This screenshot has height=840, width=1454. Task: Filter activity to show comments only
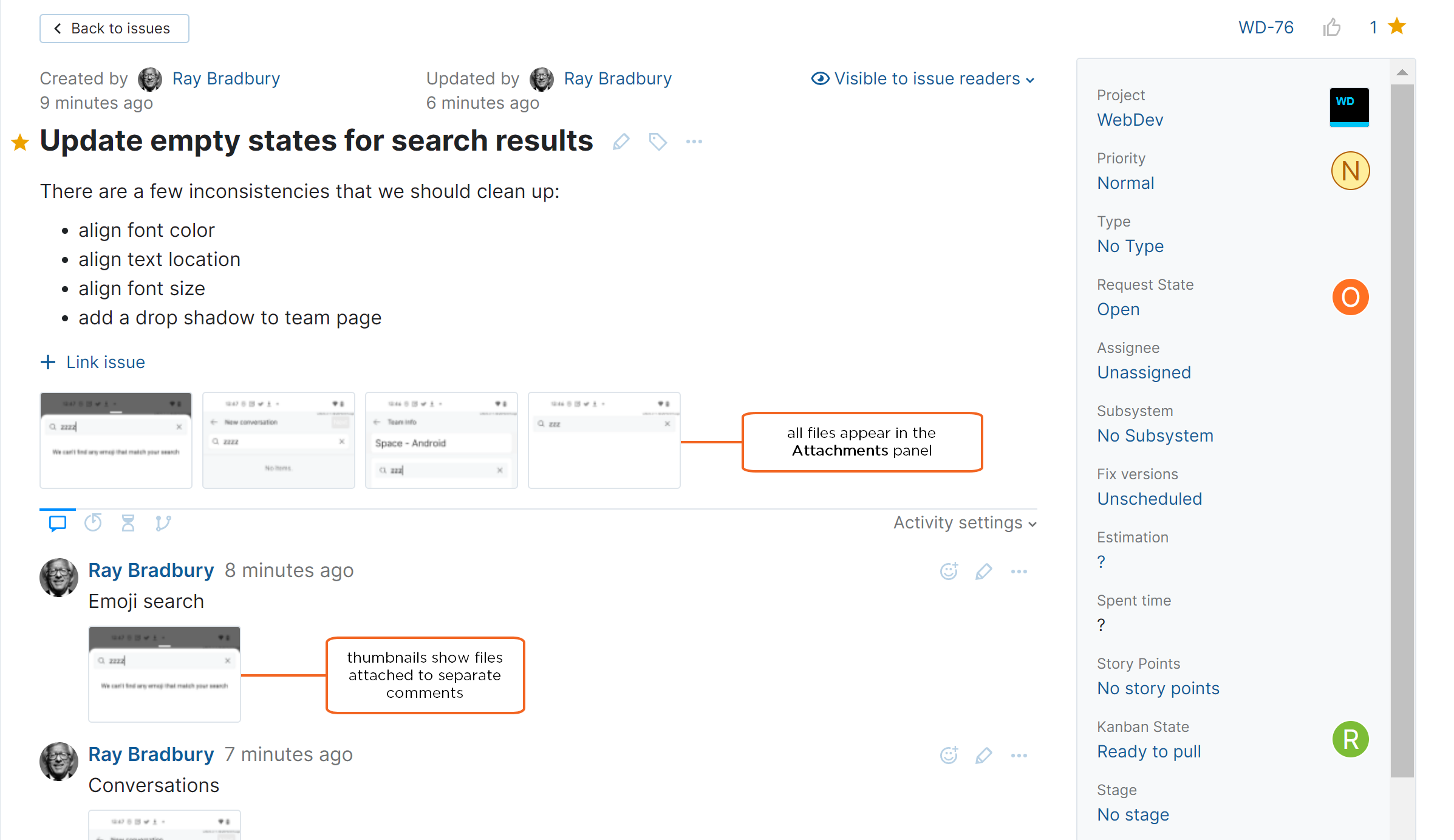(56, 522)
